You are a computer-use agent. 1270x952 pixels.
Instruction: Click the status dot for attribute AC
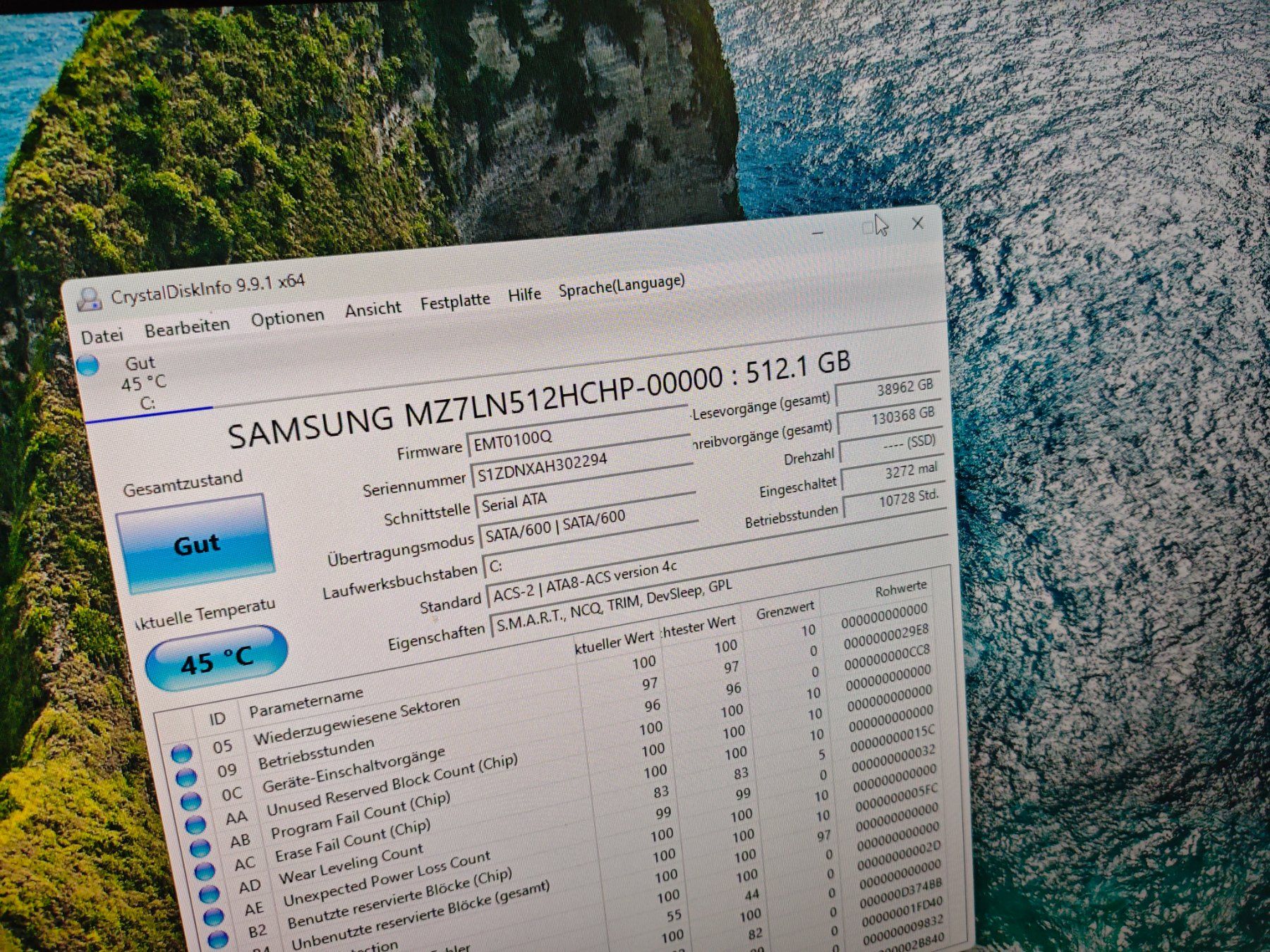click(x=204, y=871)
